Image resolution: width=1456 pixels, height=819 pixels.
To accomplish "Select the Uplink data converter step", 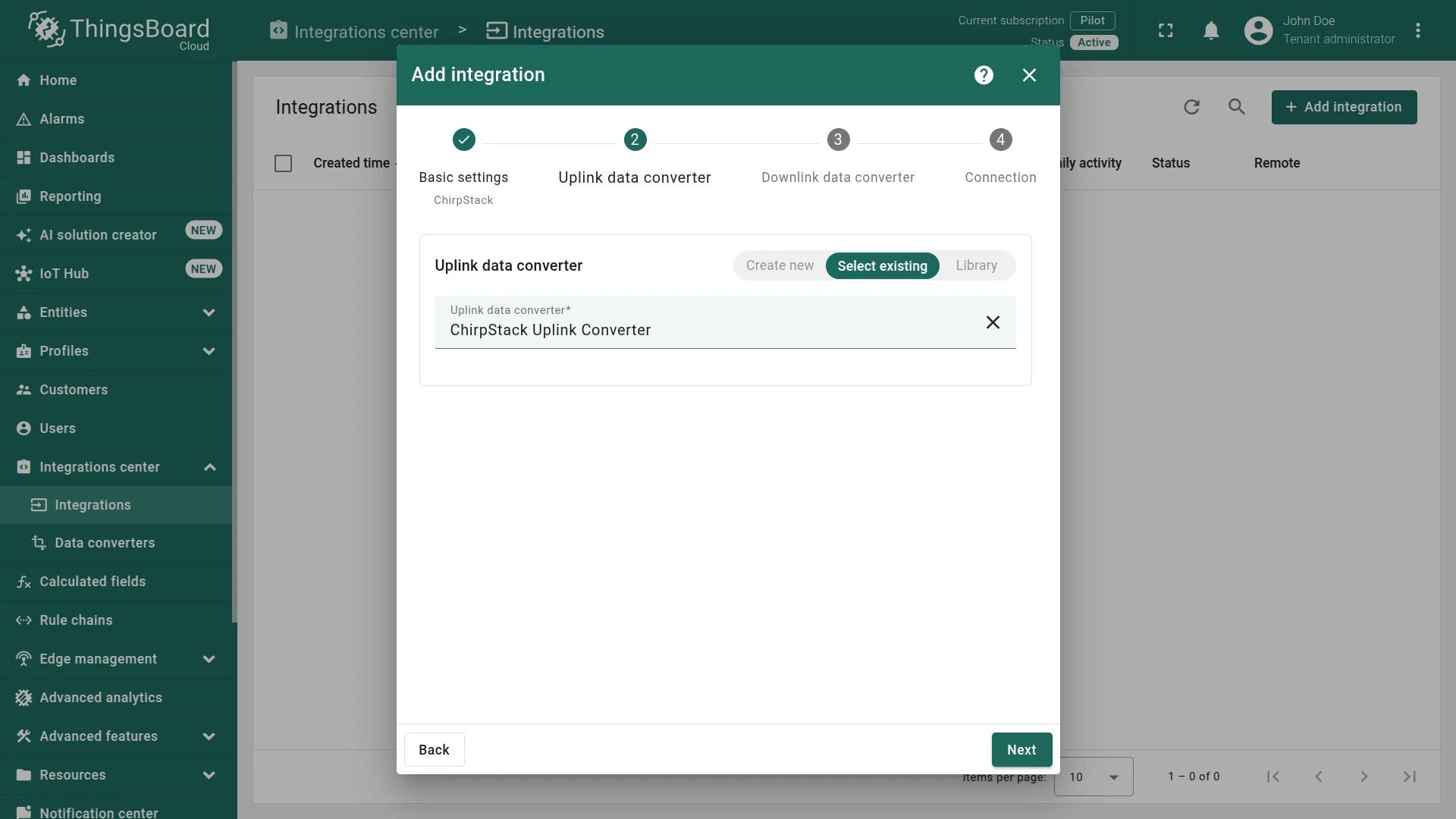I will point(635,158).
